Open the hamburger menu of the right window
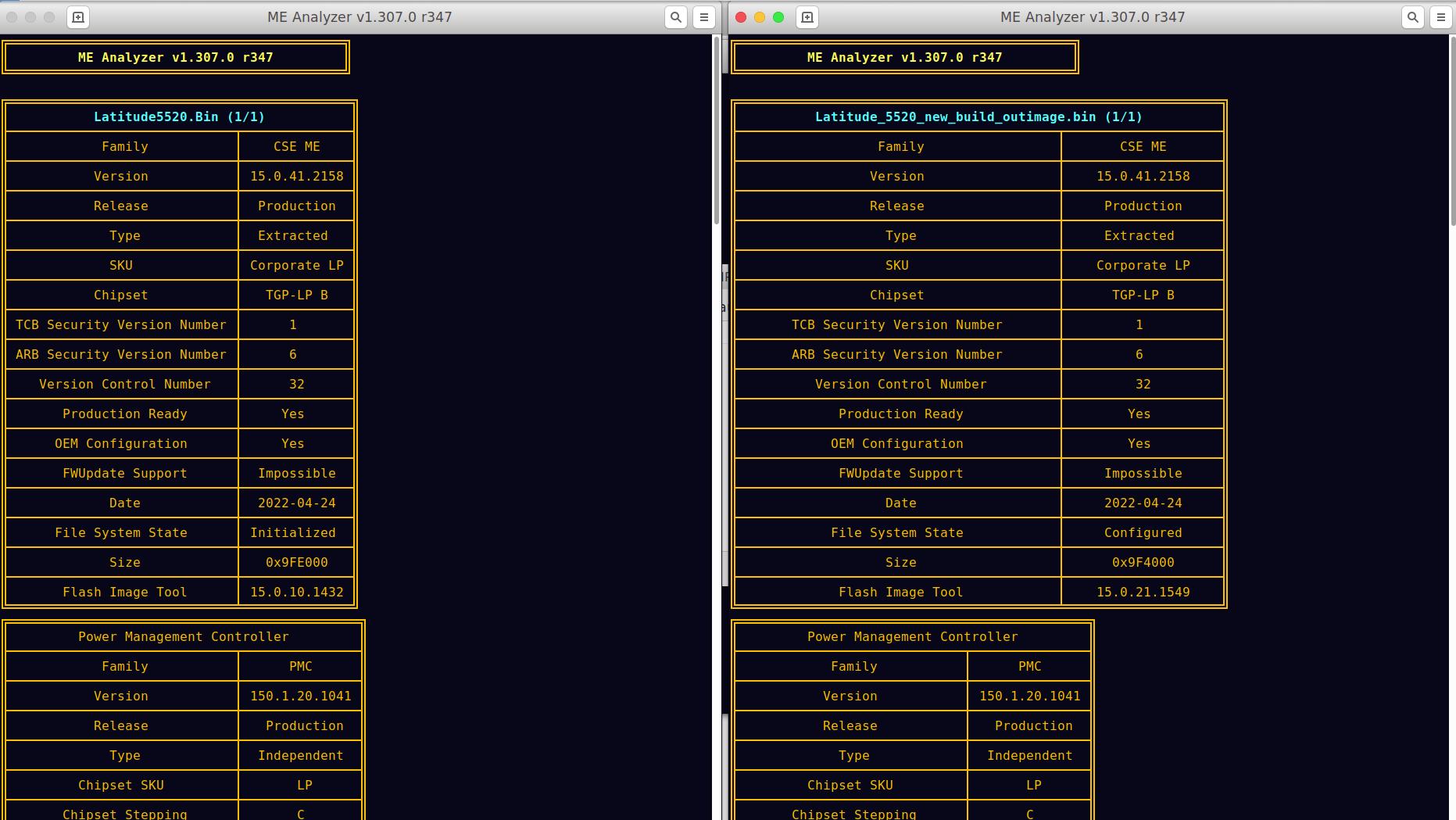Screen dimensions: 1456x820 [1441, 17]
